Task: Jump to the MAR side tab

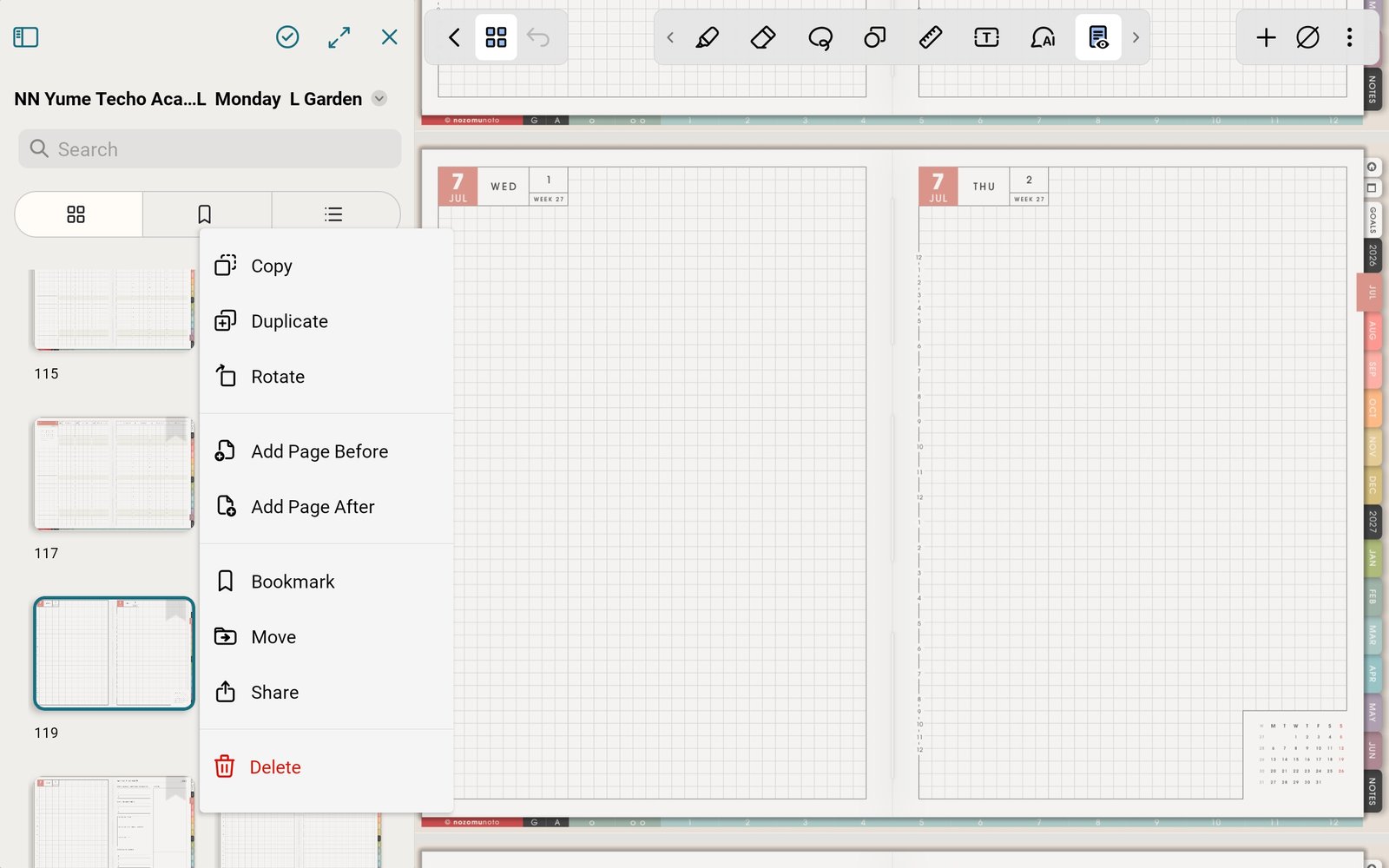Action: (x=1373, y=635)
